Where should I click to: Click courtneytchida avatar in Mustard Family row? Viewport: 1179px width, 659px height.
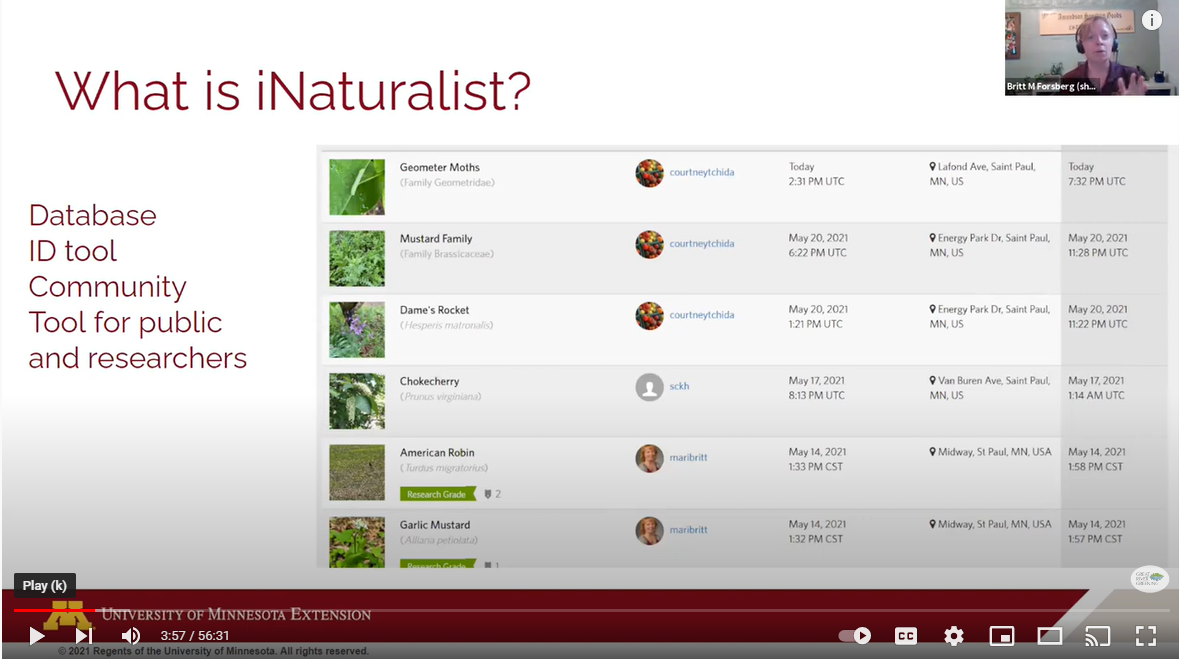[650, 244]
